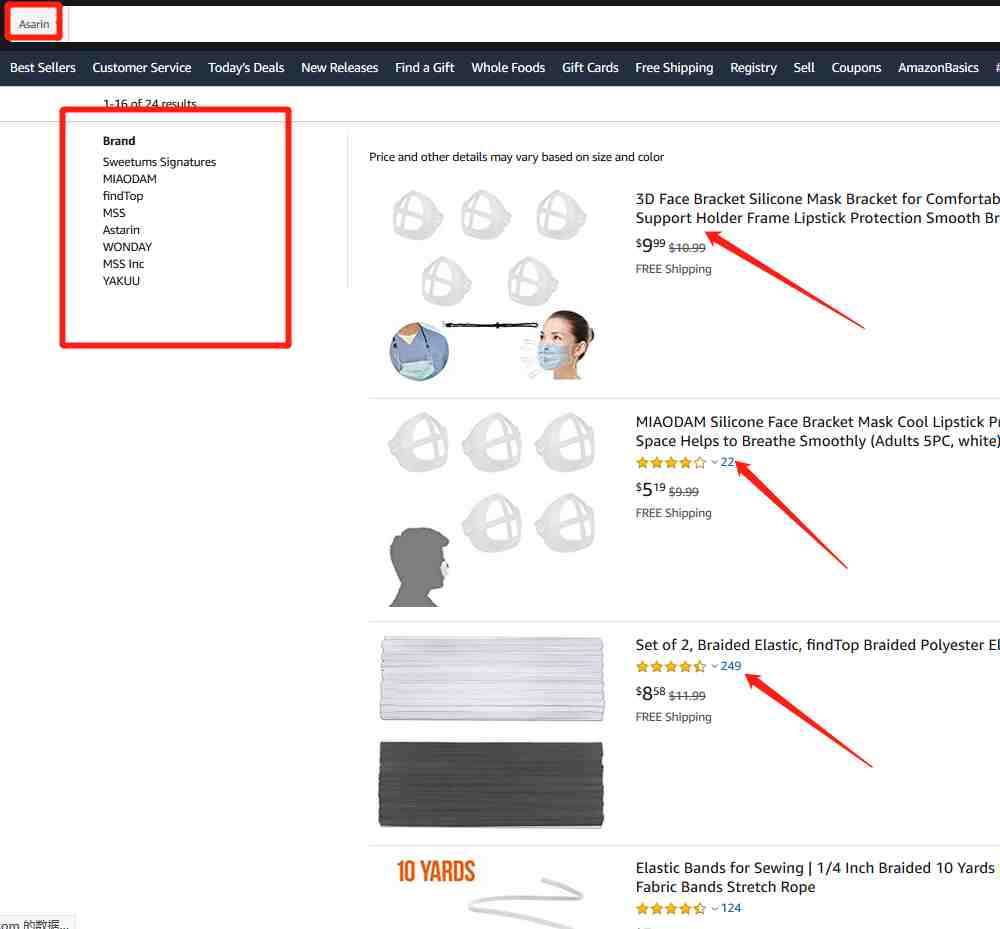The width and height of the screenshot is (1000, 929).
Task: Go to Customer Service page
Action: pos(142,68)
